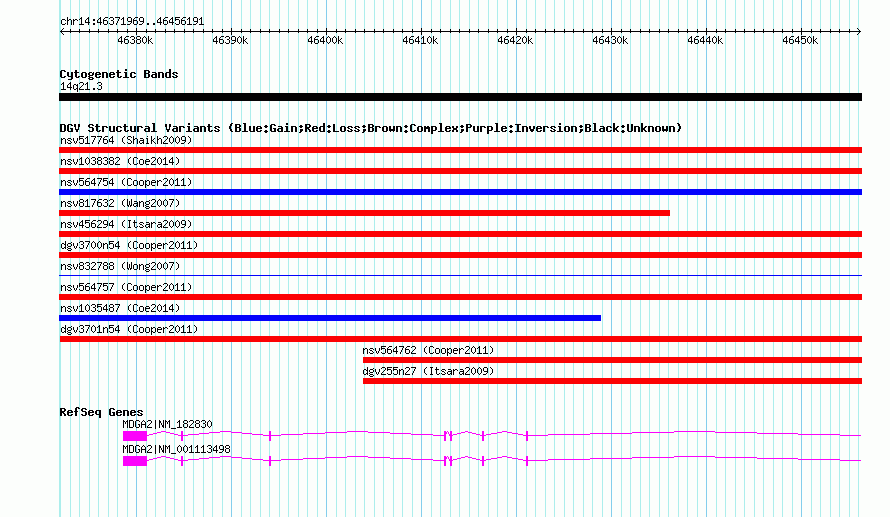
Task: Open the nsv456294 (Itsara2009) label
Action: tap(126, 224)
